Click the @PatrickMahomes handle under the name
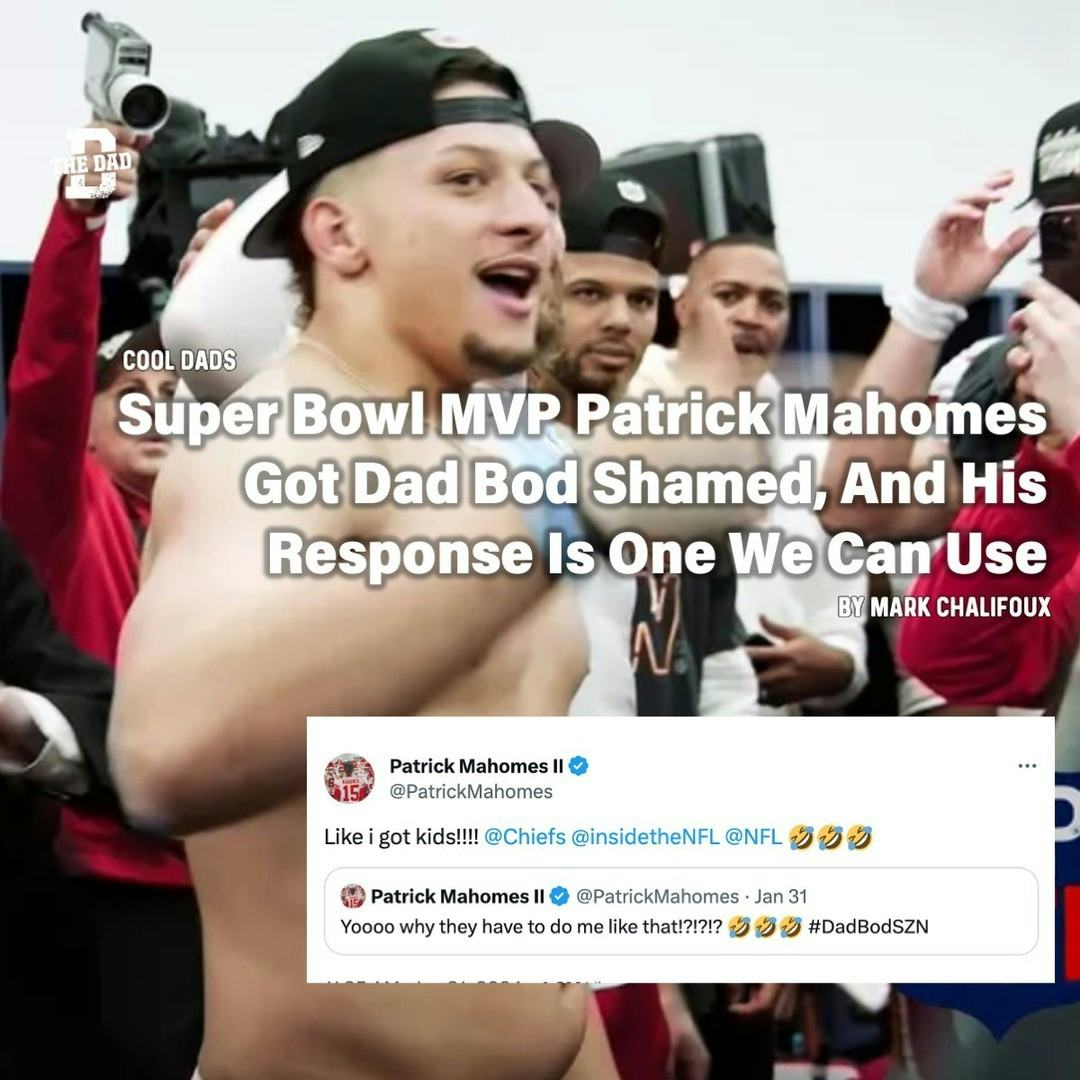The width and height of the screenshot is (1080, 1080). (471, 792)
